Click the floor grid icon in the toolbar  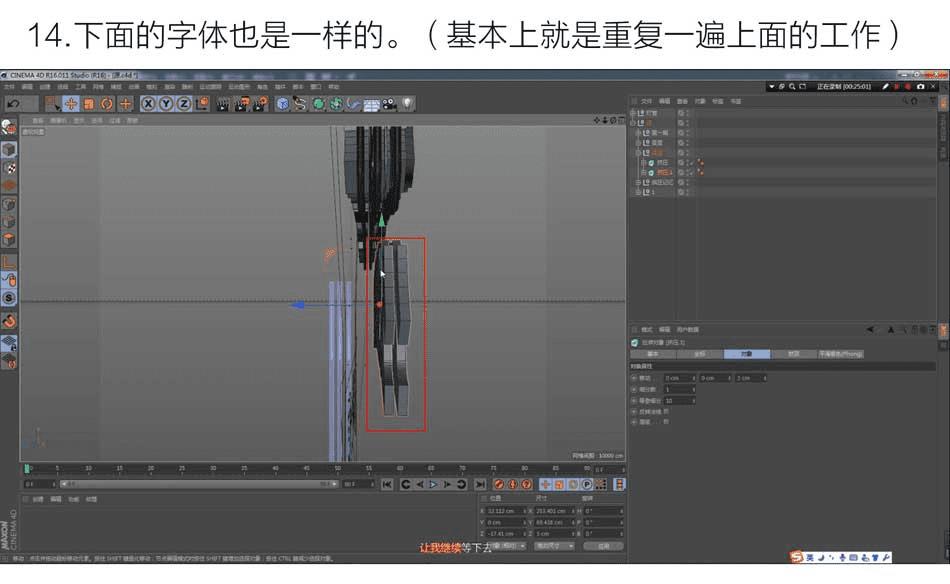pos(372,104)
